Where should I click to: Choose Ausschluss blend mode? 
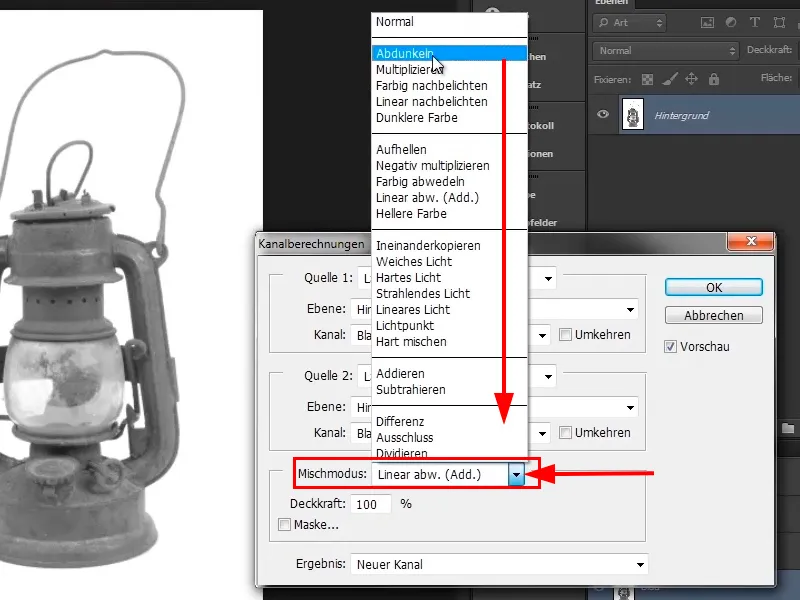(449, 438)
